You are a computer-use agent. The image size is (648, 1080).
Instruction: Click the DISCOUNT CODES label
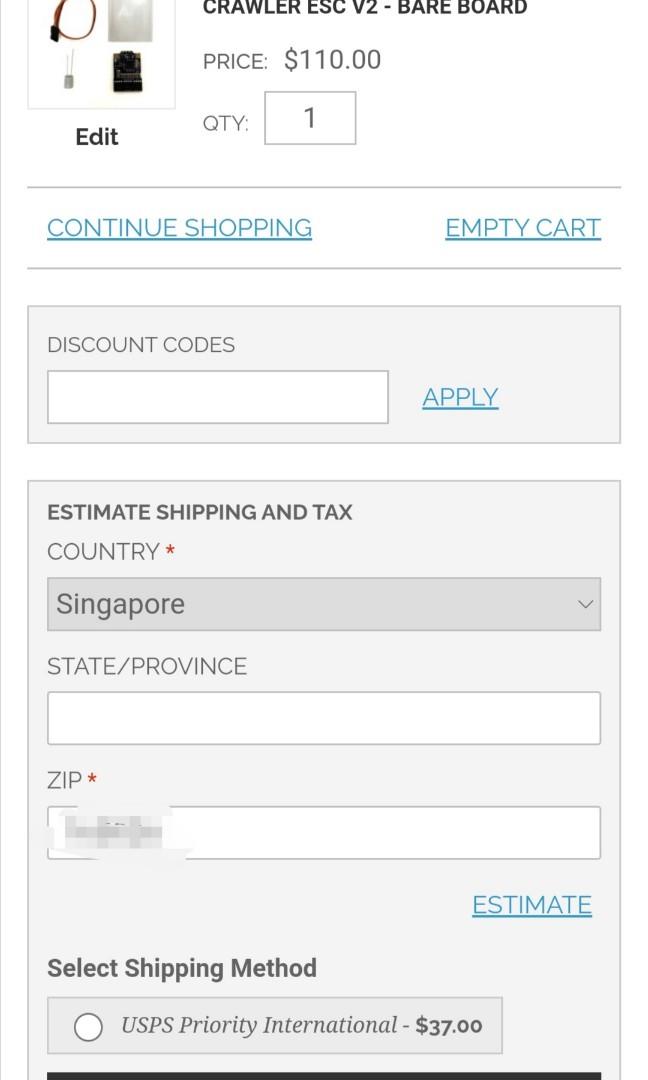(x=141, y=344)
